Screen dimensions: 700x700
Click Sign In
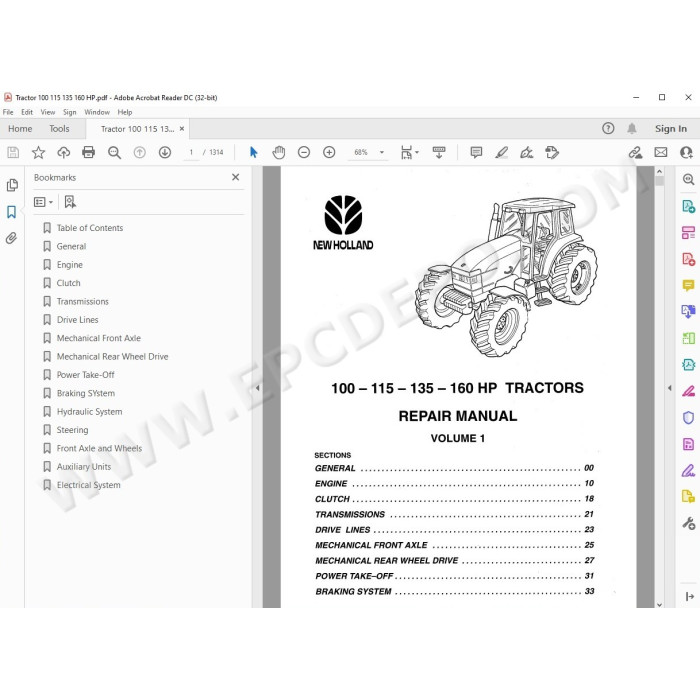(671, 129)
